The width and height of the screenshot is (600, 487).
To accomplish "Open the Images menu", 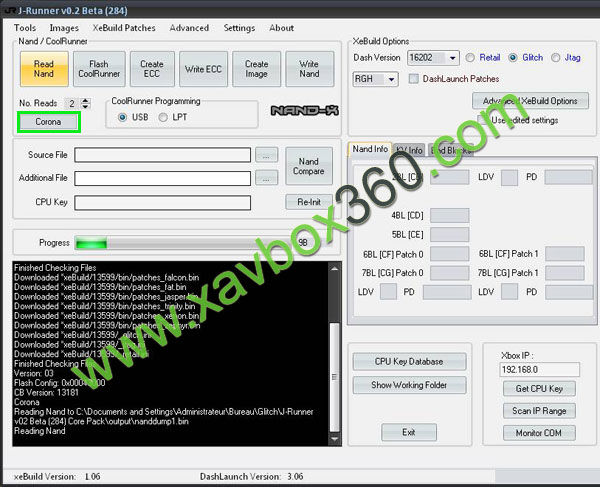I will coord(64,28).
